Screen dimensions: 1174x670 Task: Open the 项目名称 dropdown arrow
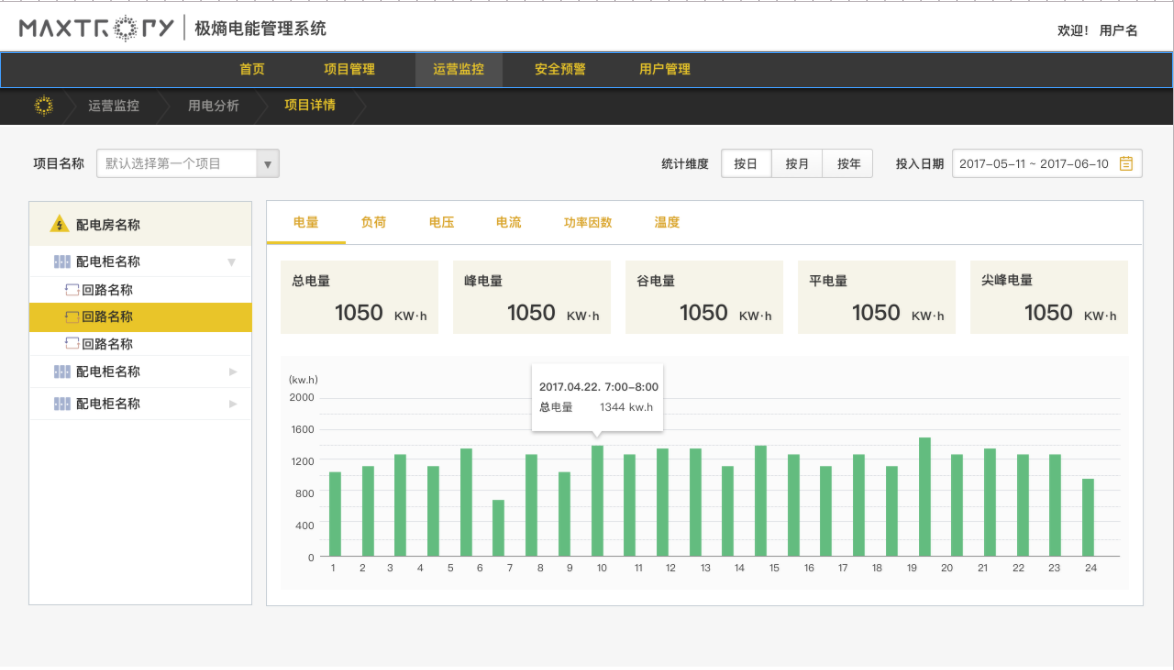coord(267,164)
